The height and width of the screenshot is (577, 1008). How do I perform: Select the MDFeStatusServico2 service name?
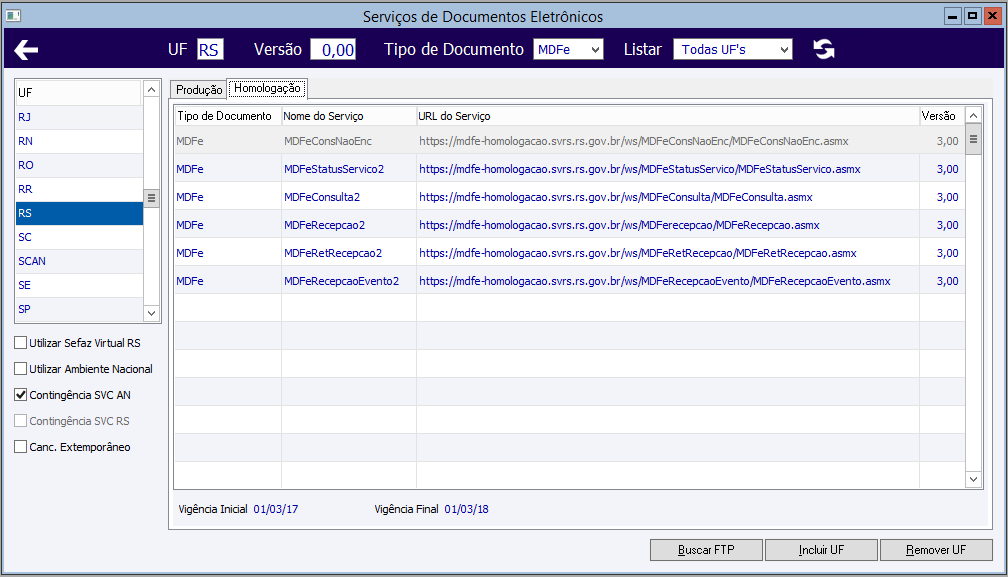[x=334, y=169]
